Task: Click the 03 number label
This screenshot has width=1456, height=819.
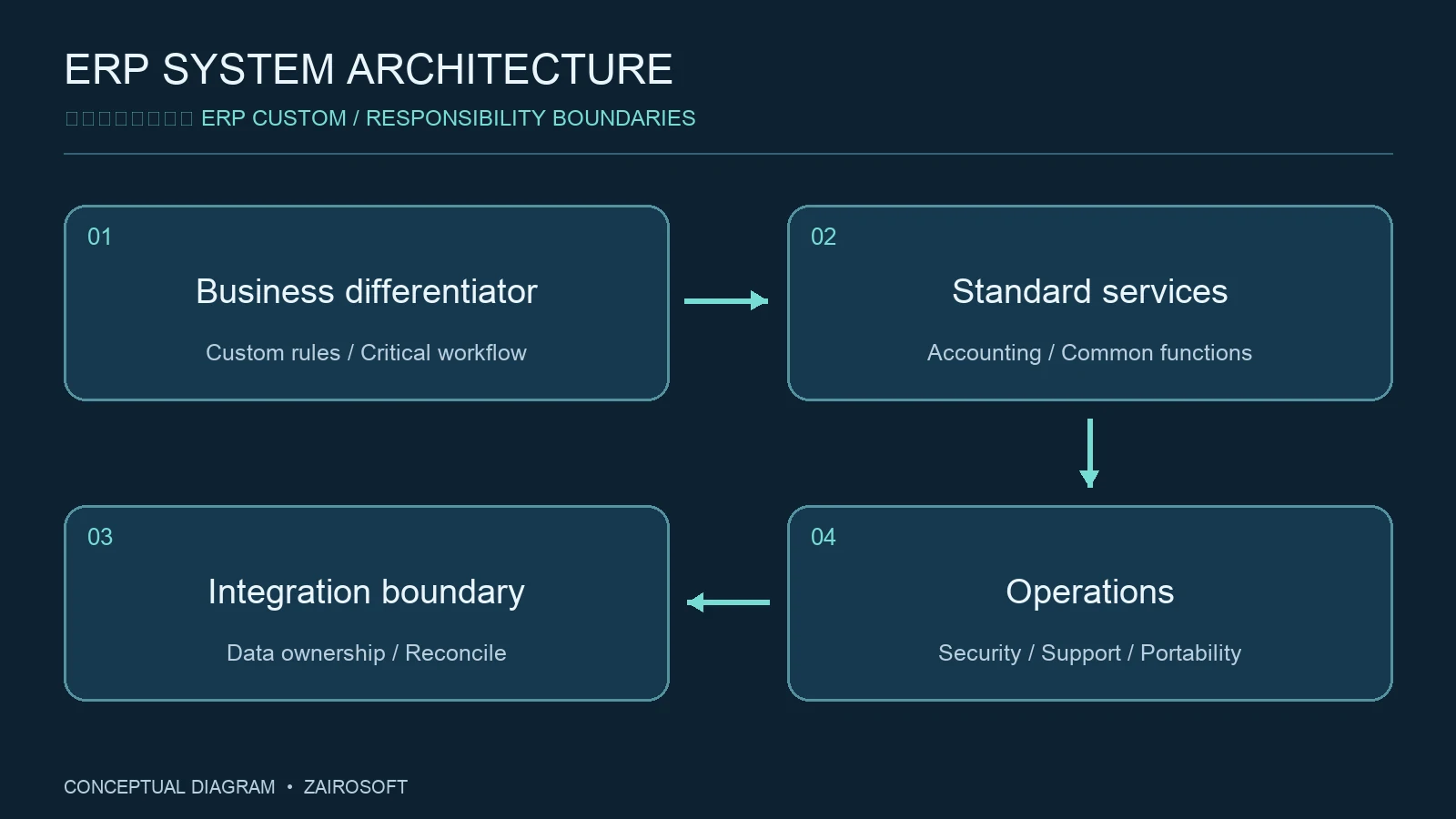Action: [100, 537]
